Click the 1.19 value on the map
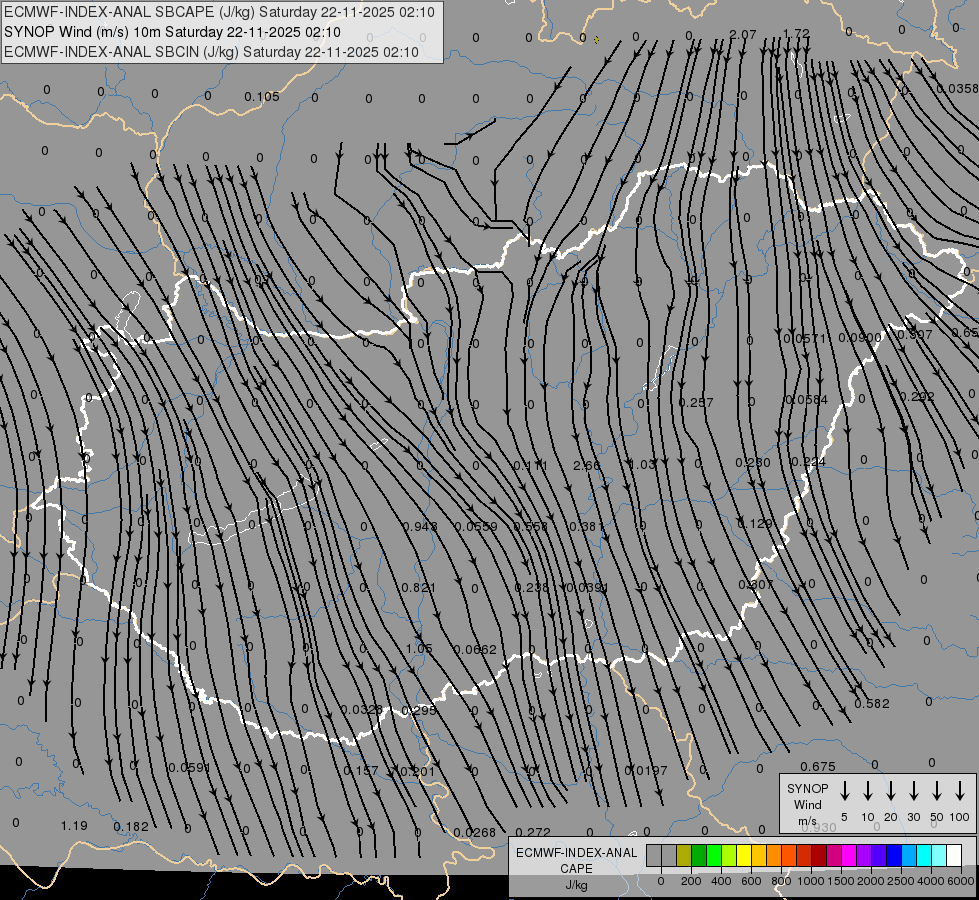Viewport: 979px width, 900px height. pyautogui.click(x=73, y=825)
